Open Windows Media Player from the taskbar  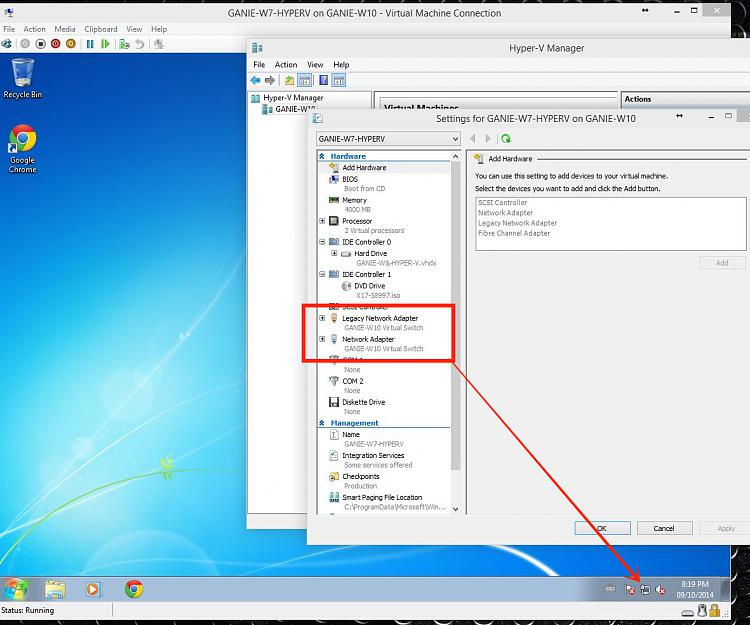(92, 589)
